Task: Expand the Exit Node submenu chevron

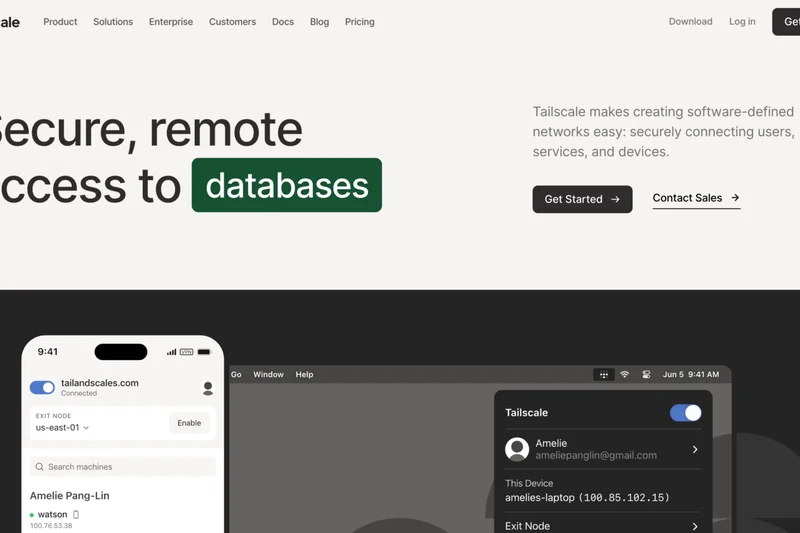Action: click(x=695, y=526)
